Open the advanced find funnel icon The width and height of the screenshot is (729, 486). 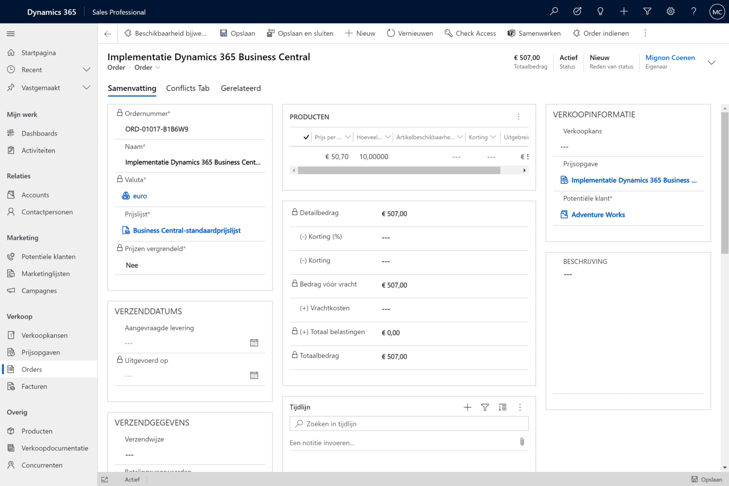(x=647, y=11)
